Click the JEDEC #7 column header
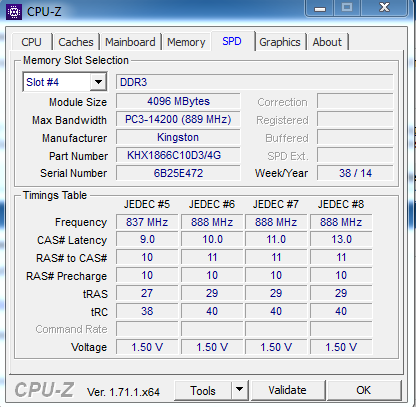The width and height of the screenshot is (416, 407). pos(276,204)
